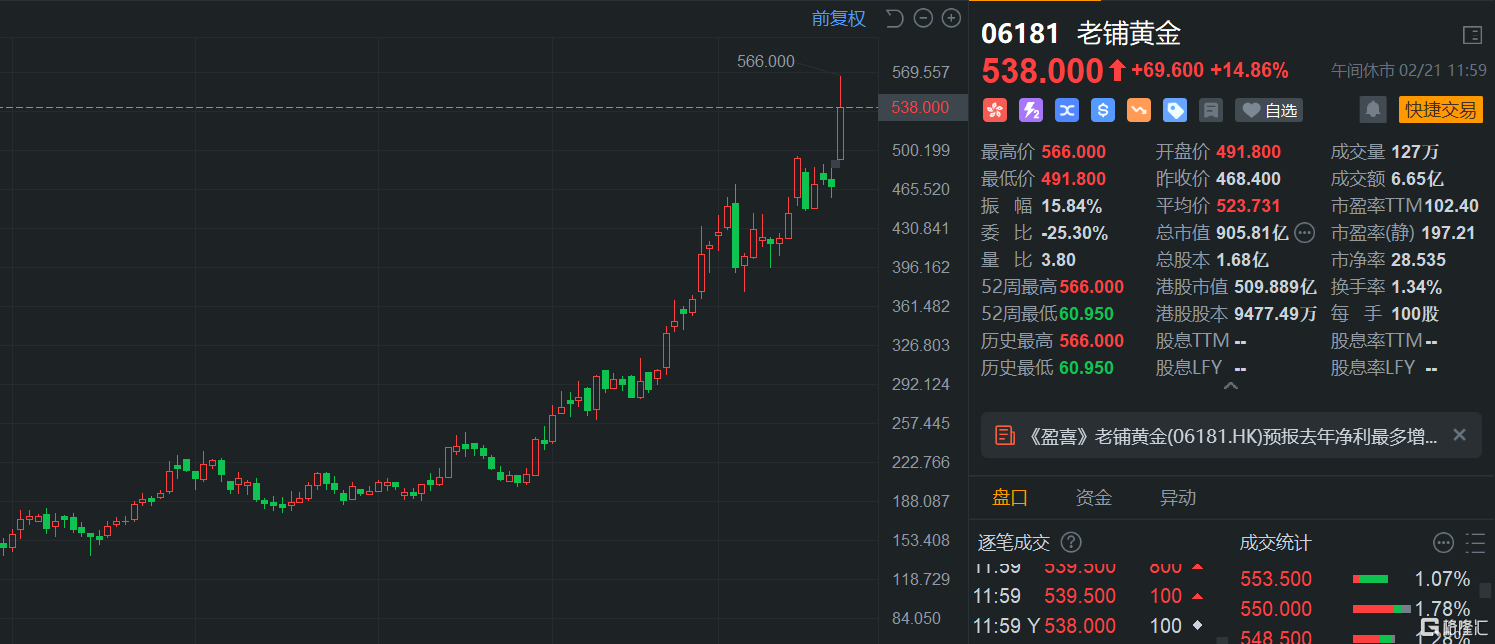Open the help icon next to 逐笔成交

pyautogui.click(x=1071, y=543)
